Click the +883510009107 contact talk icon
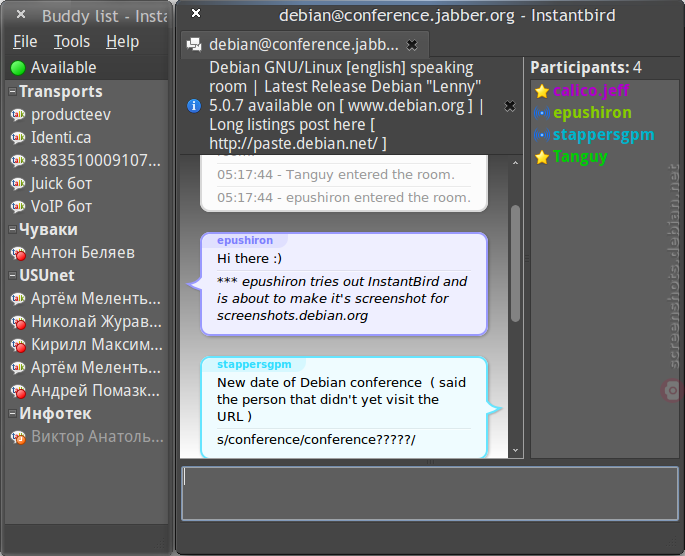 click(18, 161)
